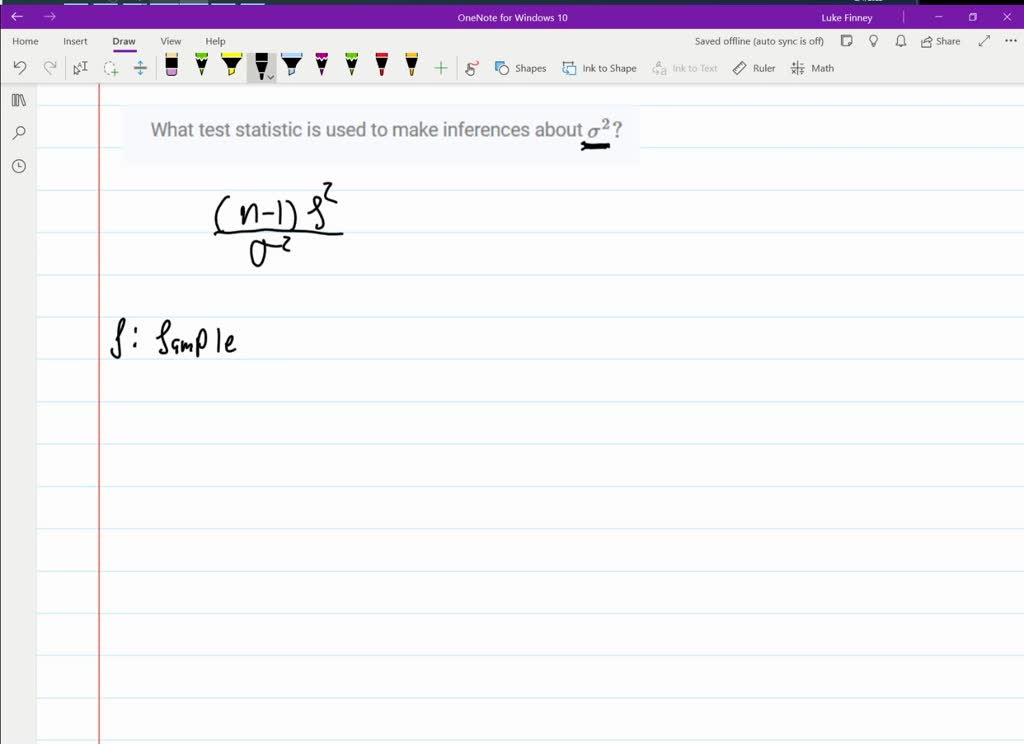Open the Shapes tool
Image resolution: width=1024 pixels, height=744 pixels.
click(520, 68)
